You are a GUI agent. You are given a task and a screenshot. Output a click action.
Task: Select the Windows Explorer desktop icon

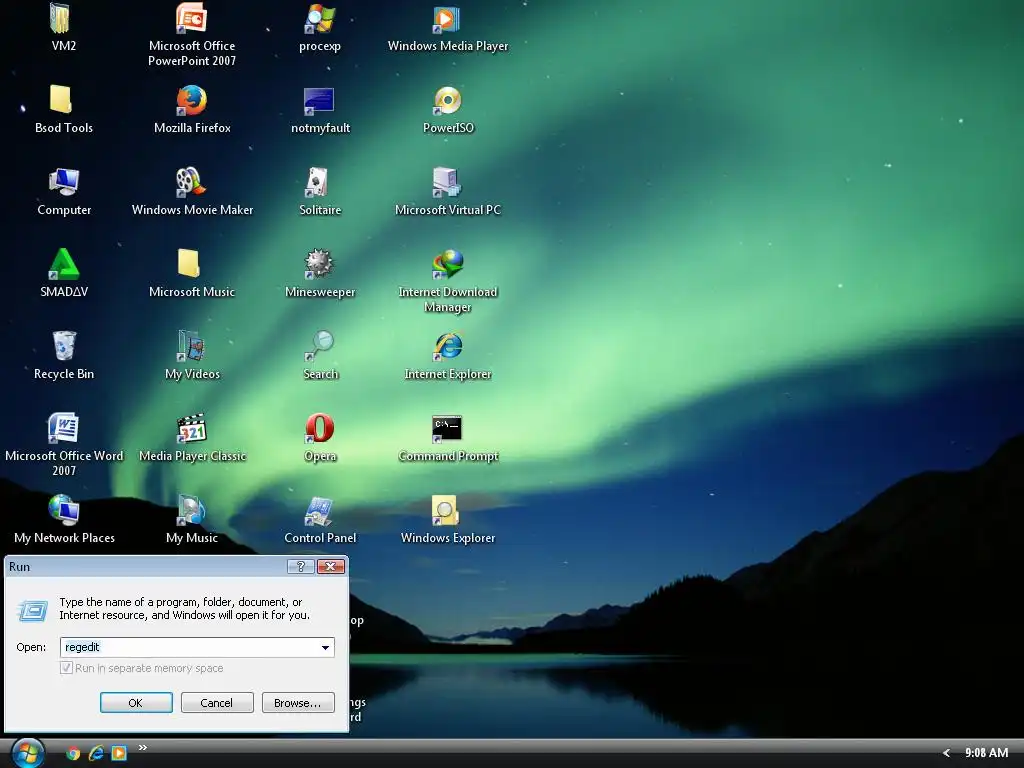click(445, 511)
